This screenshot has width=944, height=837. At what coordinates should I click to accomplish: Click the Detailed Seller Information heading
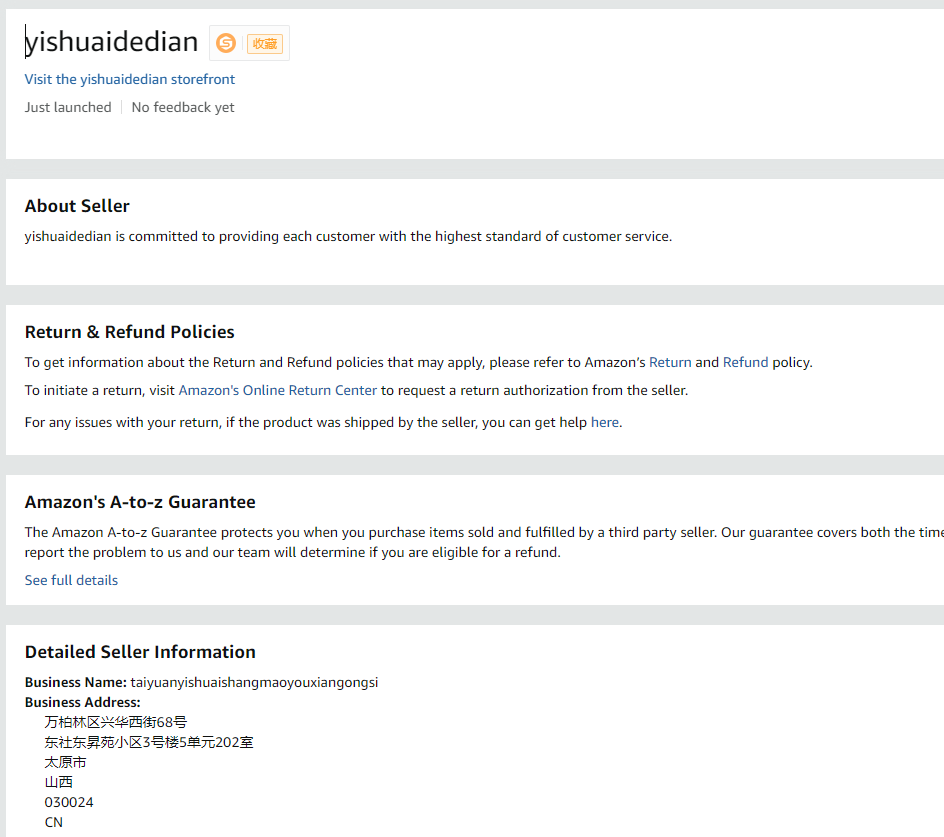tap(140, 652)
